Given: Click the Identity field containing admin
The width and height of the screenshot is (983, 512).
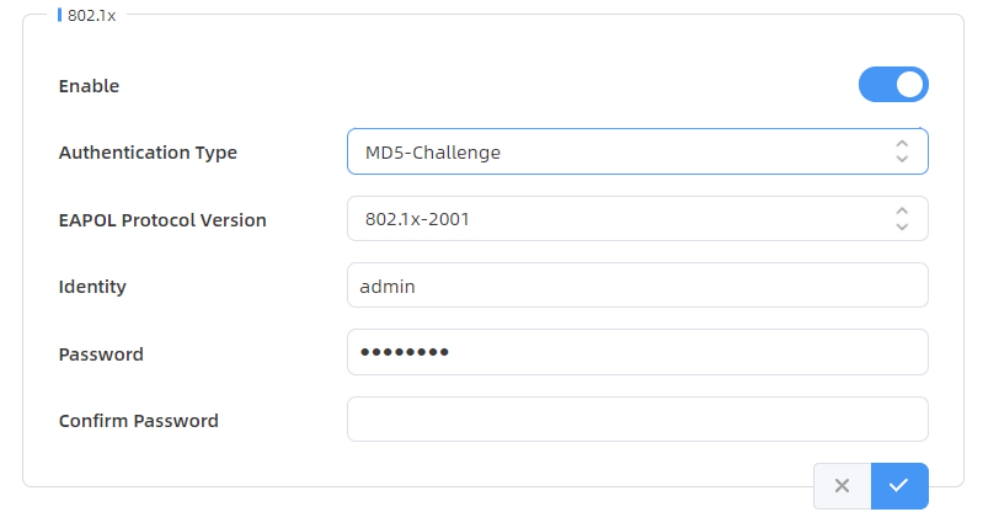Looking at the screenshot, I should tap(637, 286).
